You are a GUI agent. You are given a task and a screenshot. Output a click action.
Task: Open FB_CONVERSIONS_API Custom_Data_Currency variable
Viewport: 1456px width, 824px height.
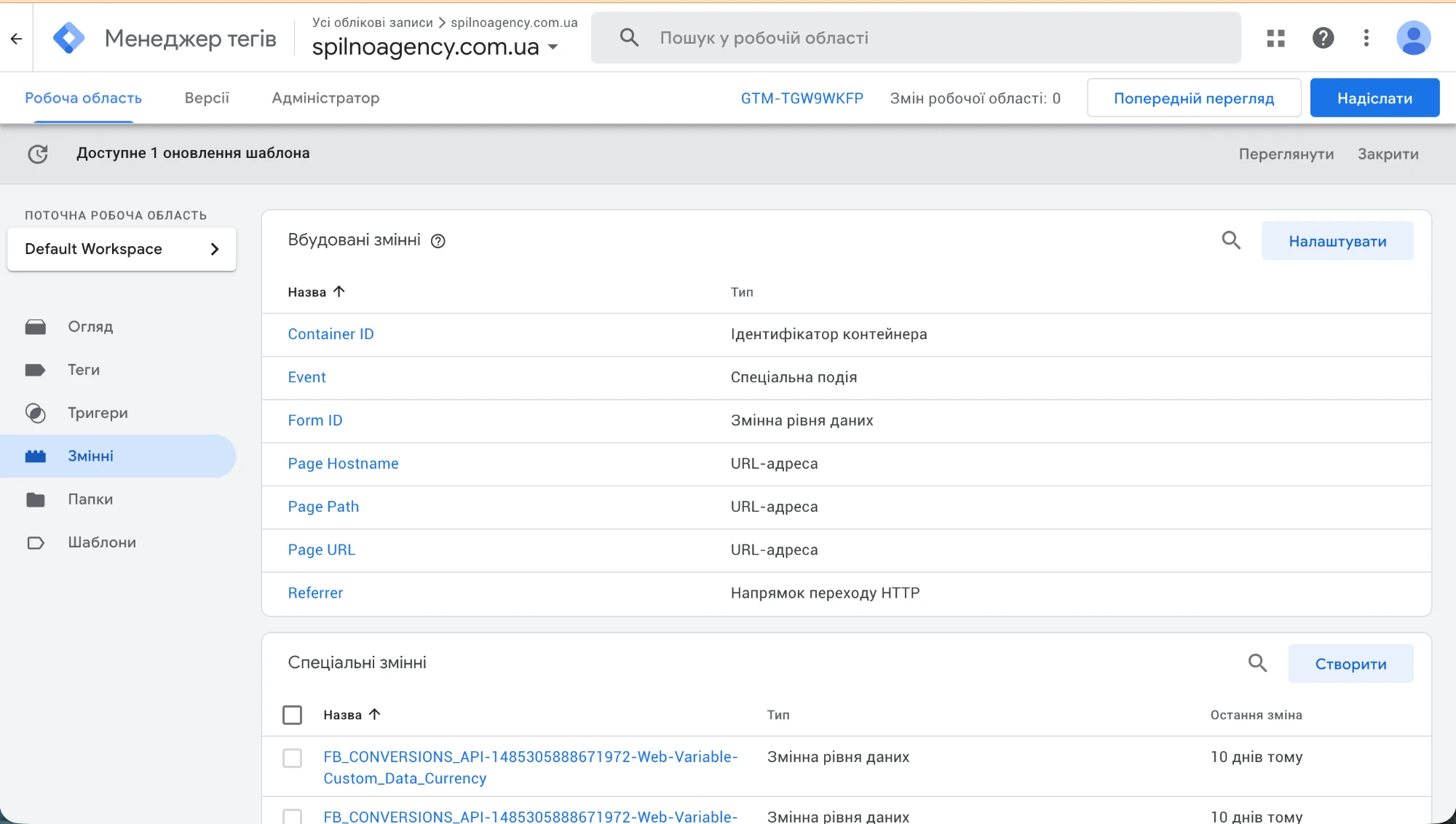[x=530, y=767]
